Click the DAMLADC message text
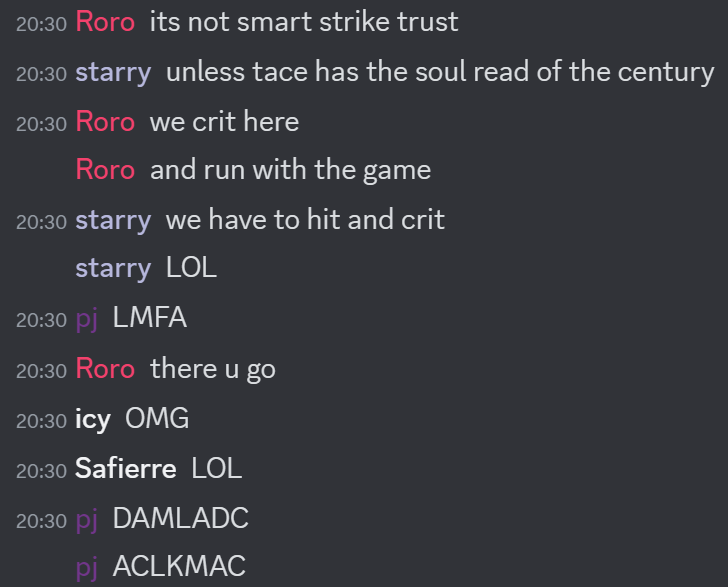 [181, 518]
